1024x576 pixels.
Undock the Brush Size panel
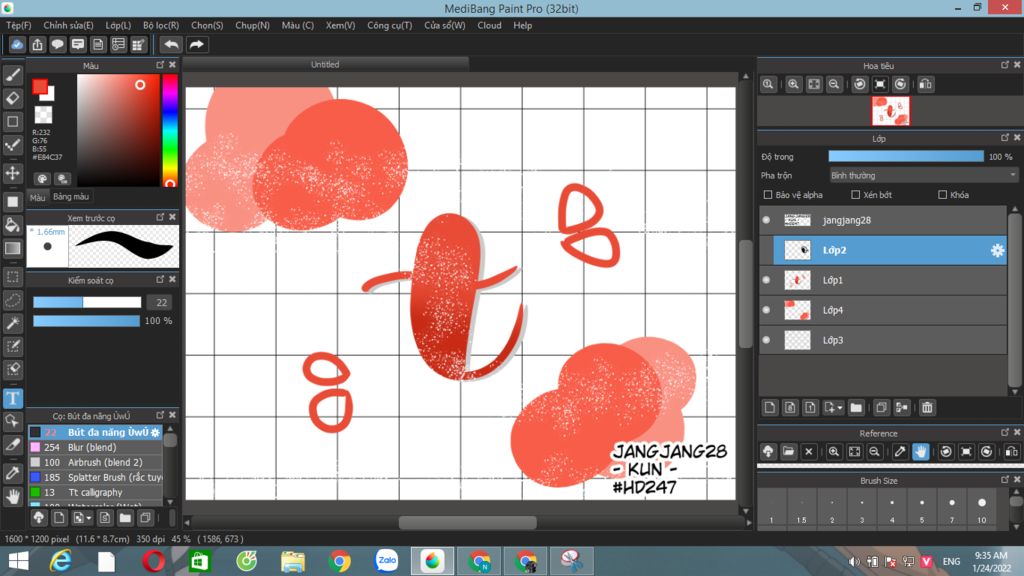tap(1005, 480)
